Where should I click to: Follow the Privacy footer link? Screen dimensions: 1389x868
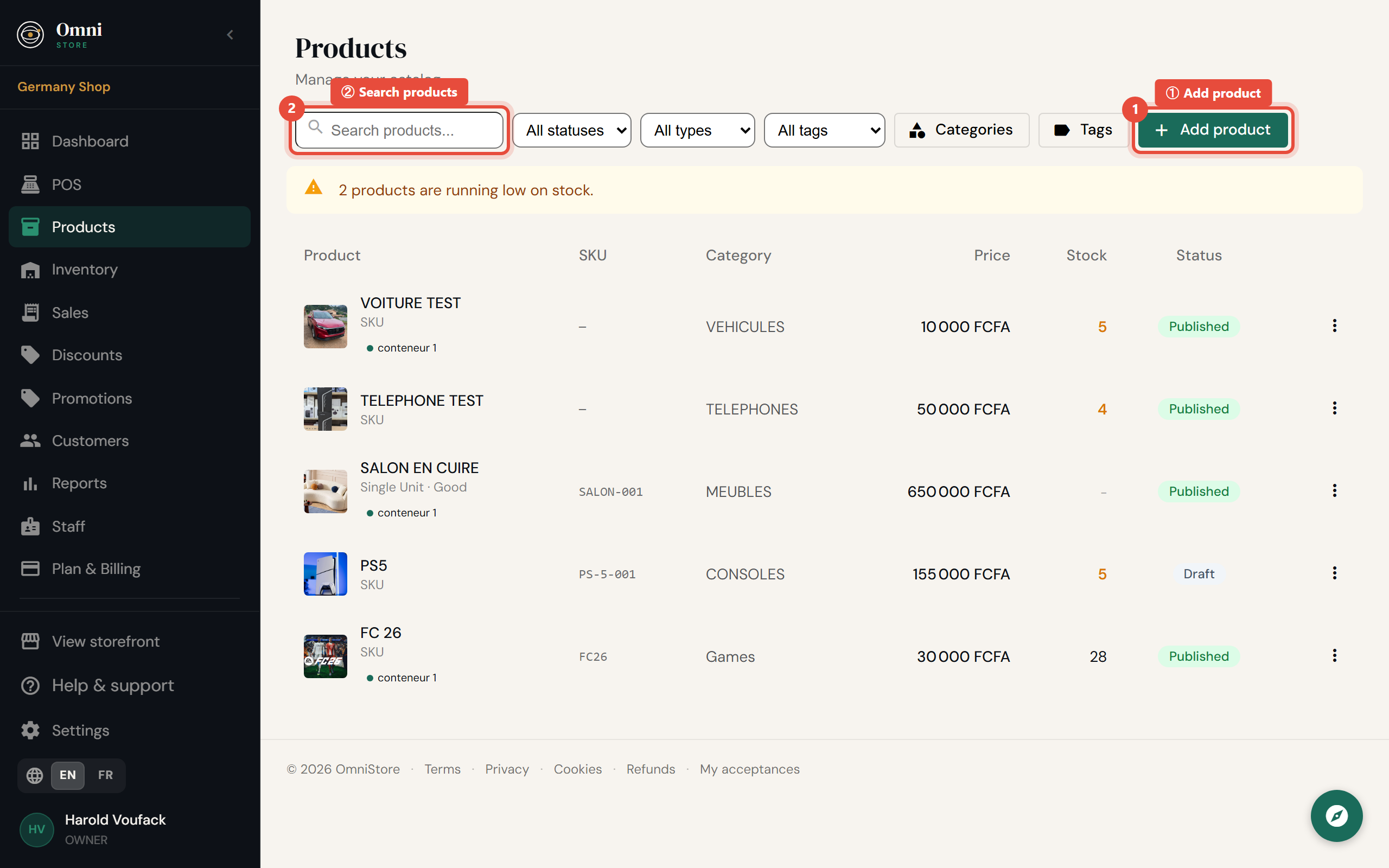(x=507, y=769)
